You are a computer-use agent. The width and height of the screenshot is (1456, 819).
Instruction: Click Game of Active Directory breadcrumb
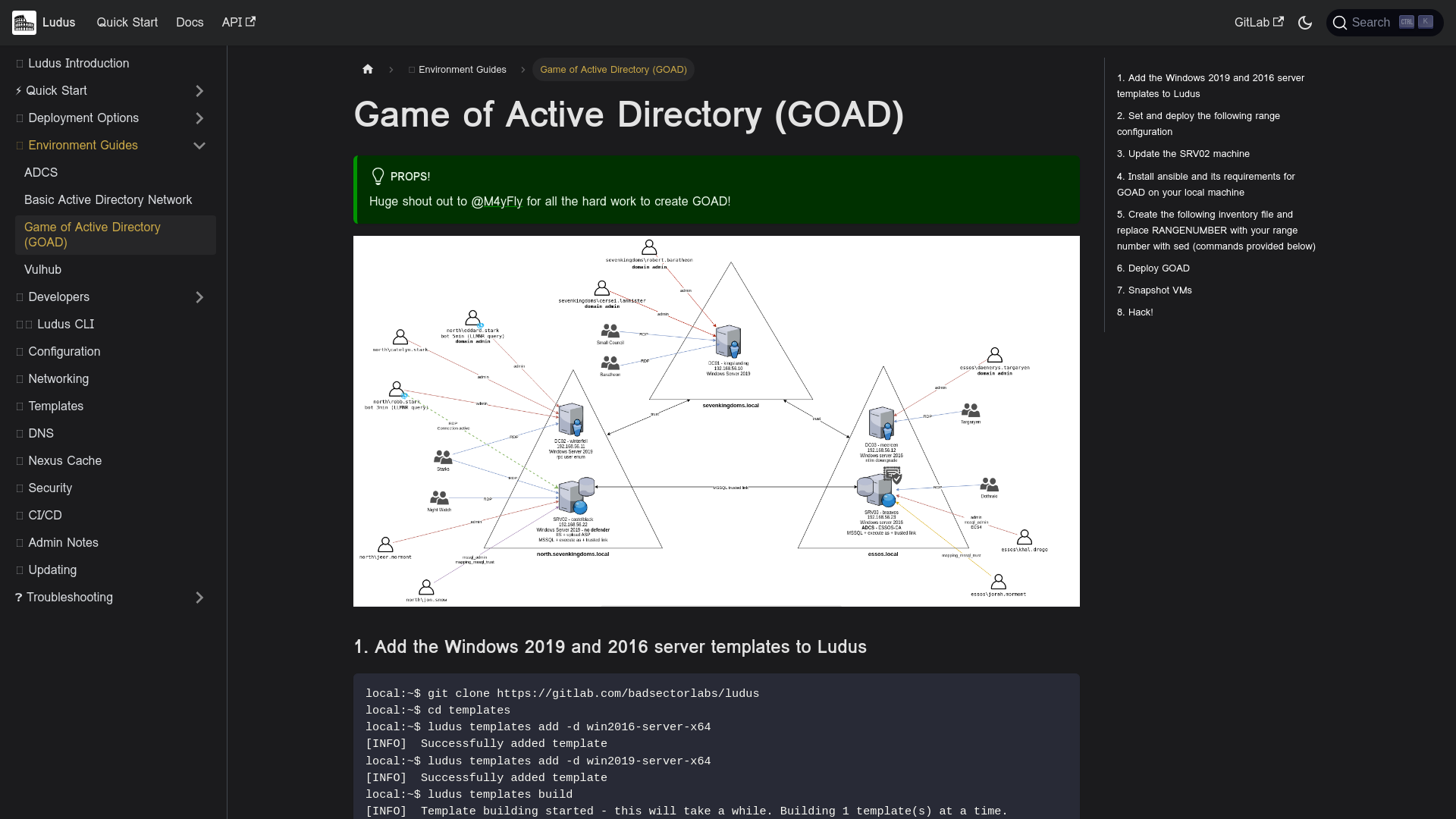coord(613,70)
